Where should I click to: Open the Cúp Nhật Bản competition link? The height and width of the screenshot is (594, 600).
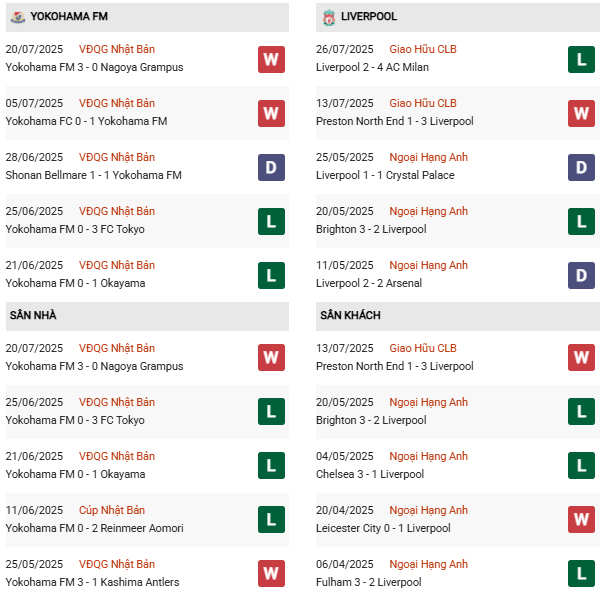point(117,510)
